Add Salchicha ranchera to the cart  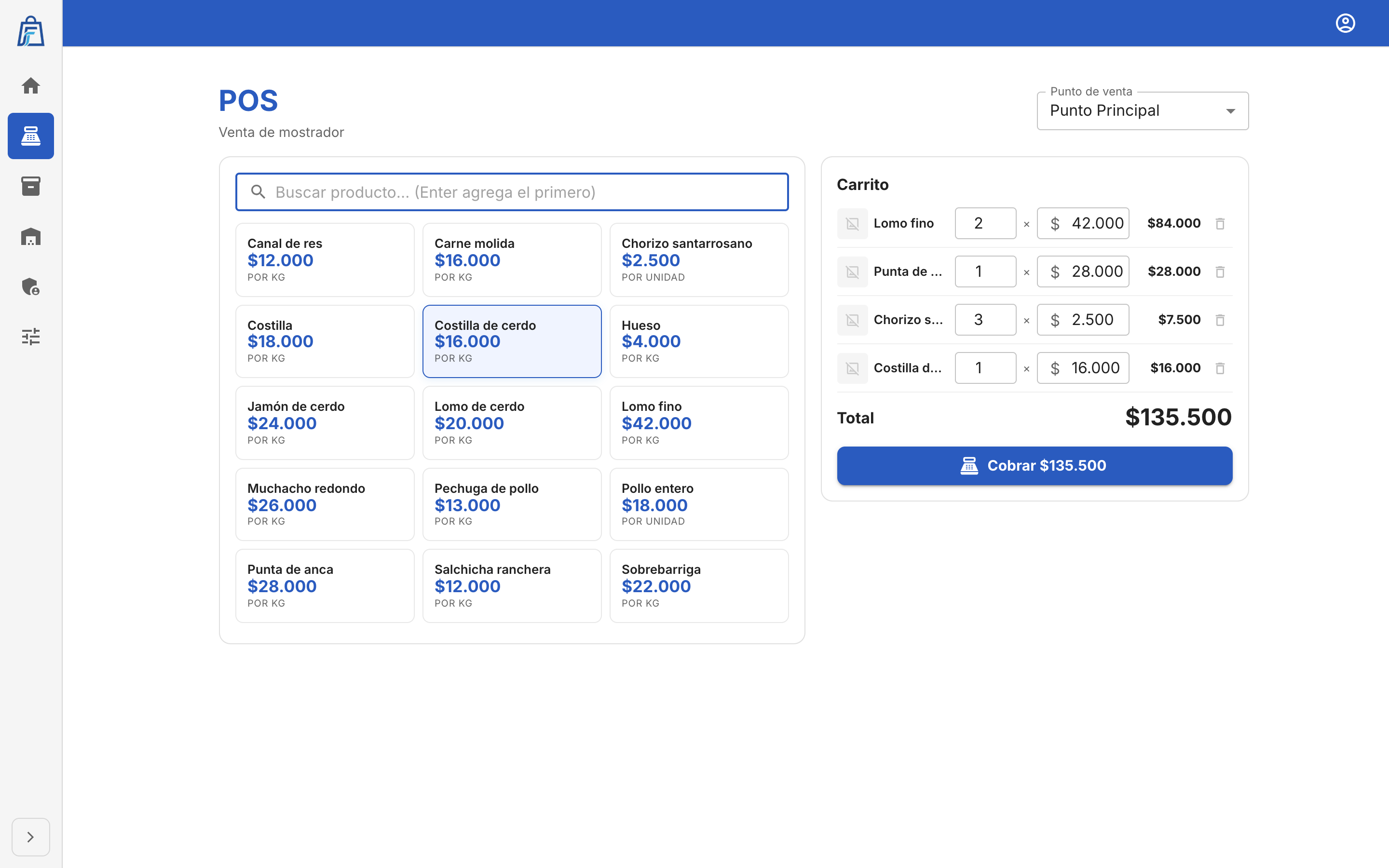pos(512,586)
